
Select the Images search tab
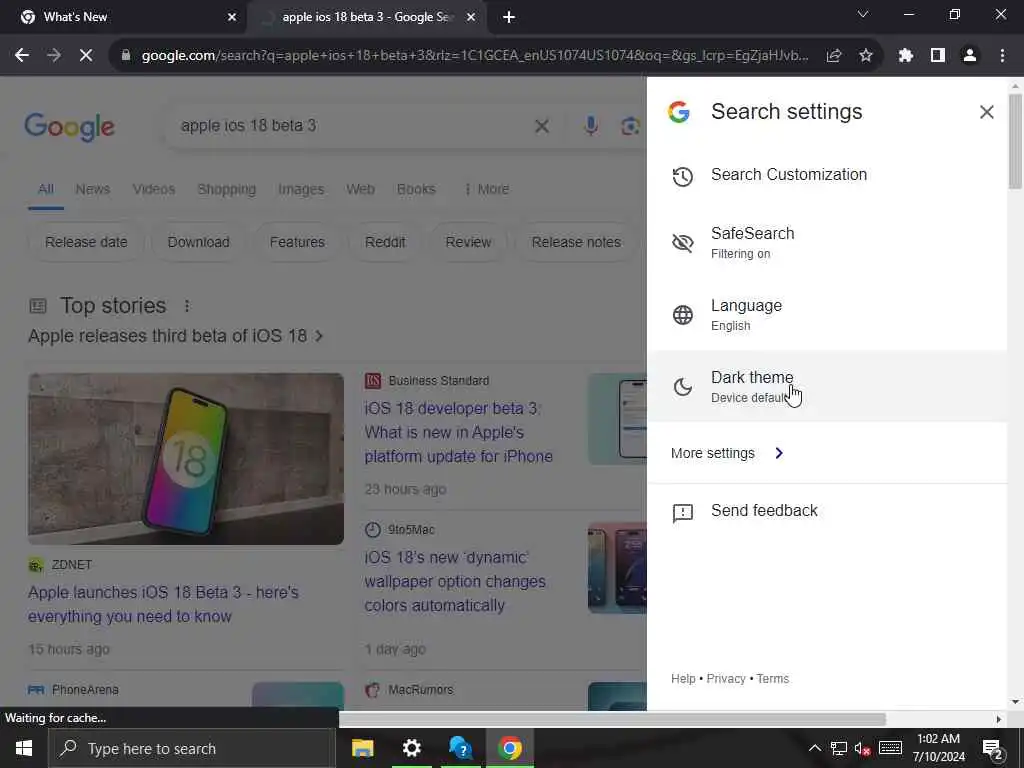click(301, 189)
